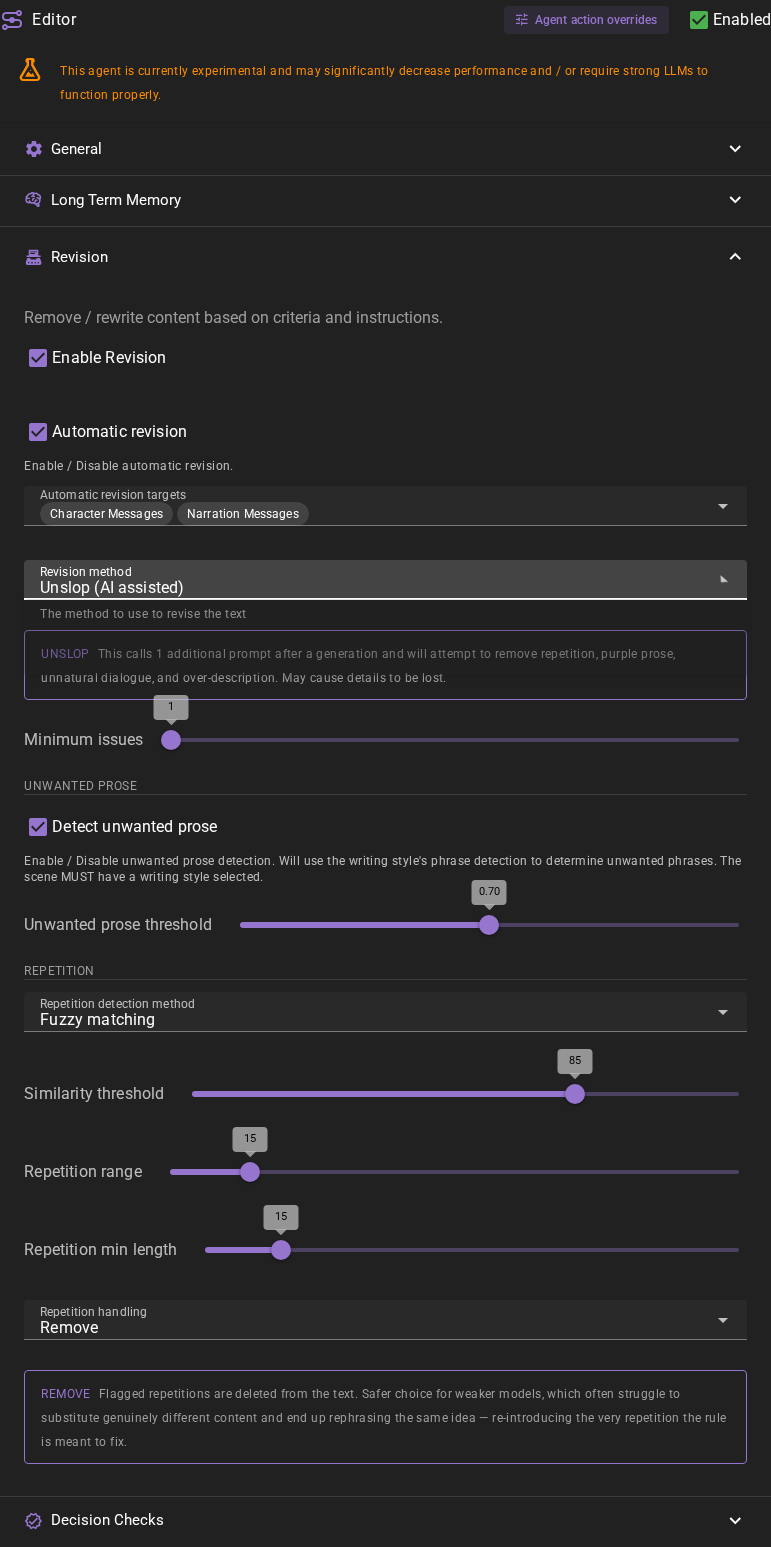Open Automatic revision targets dropdown arrow
Viewport: 771px width, 1547px height.
pyautogui.click(x=723, y=506)
